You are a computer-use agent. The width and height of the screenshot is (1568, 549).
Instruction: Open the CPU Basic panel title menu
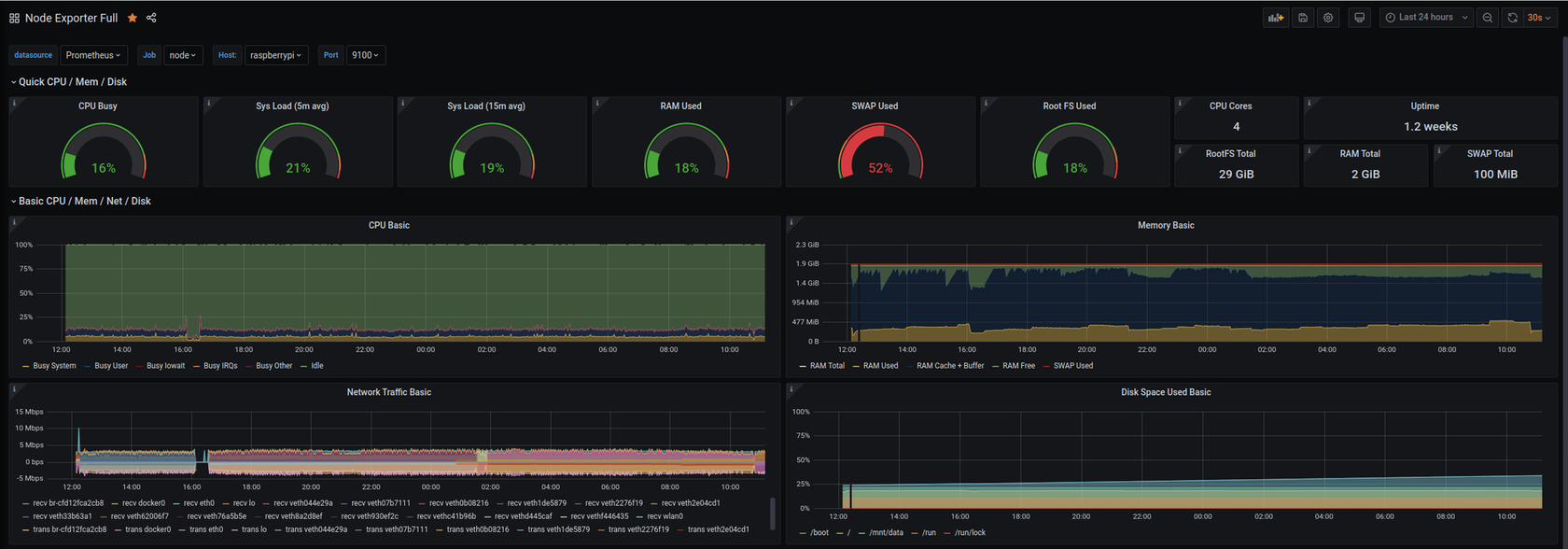[x=389, y=226]
